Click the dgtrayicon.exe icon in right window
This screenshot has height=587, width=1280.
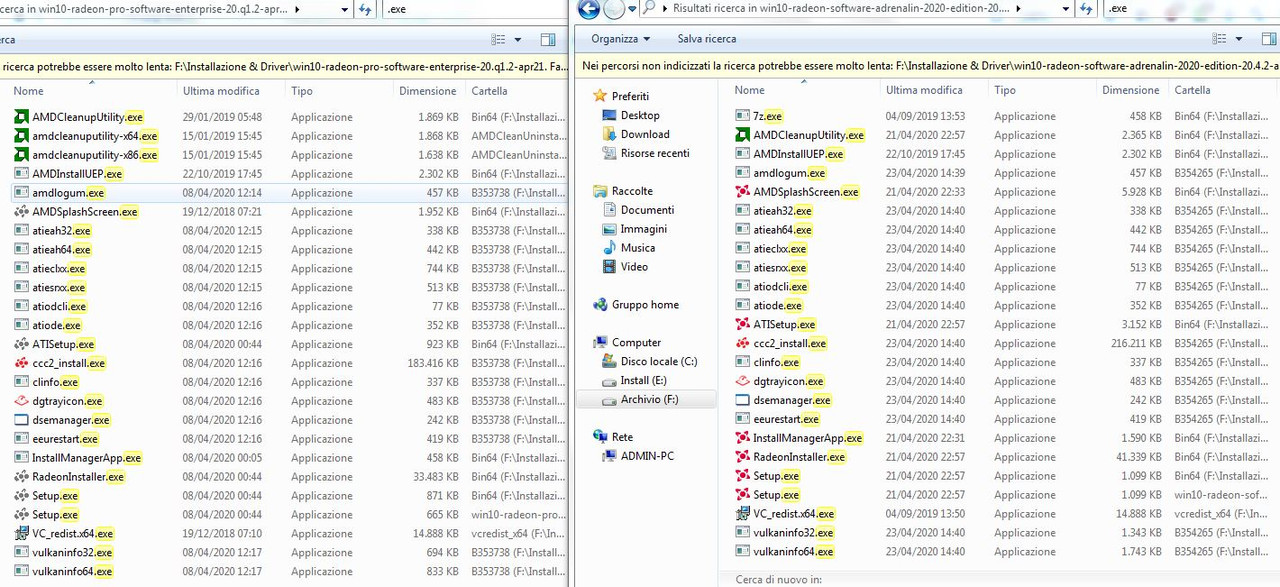[x=743, y=382]
